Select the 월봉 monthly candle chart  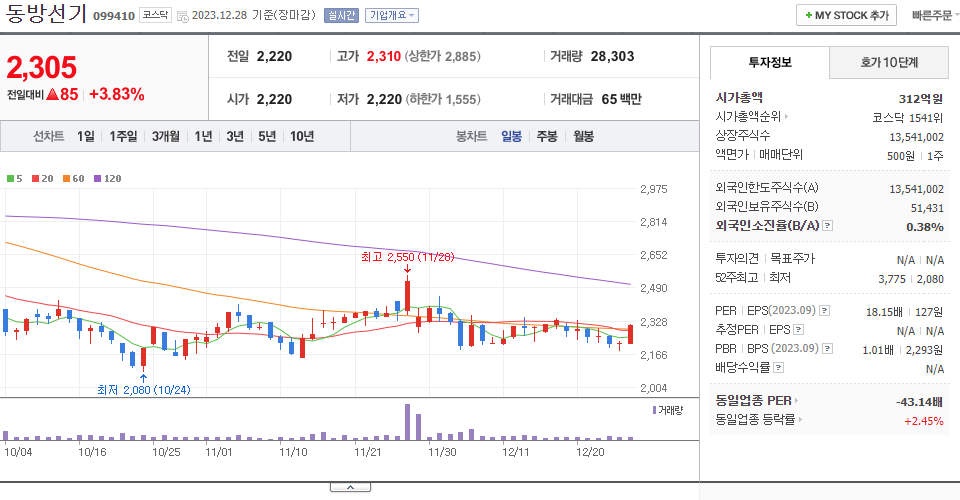click(x=583, y=136)
